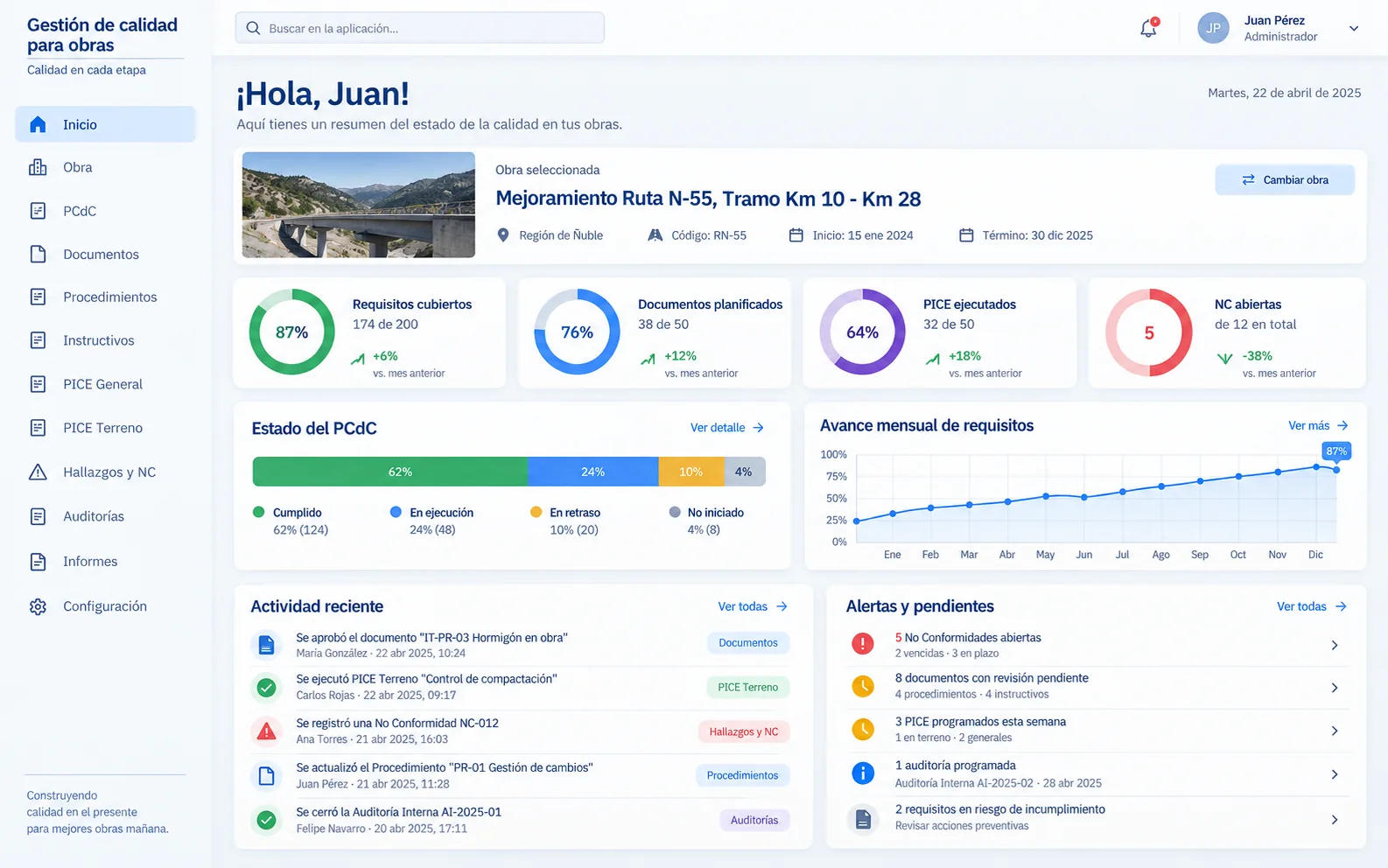
Task: Open 'Ver más' on Avance mensual chart
Action: coord(1318,426)
